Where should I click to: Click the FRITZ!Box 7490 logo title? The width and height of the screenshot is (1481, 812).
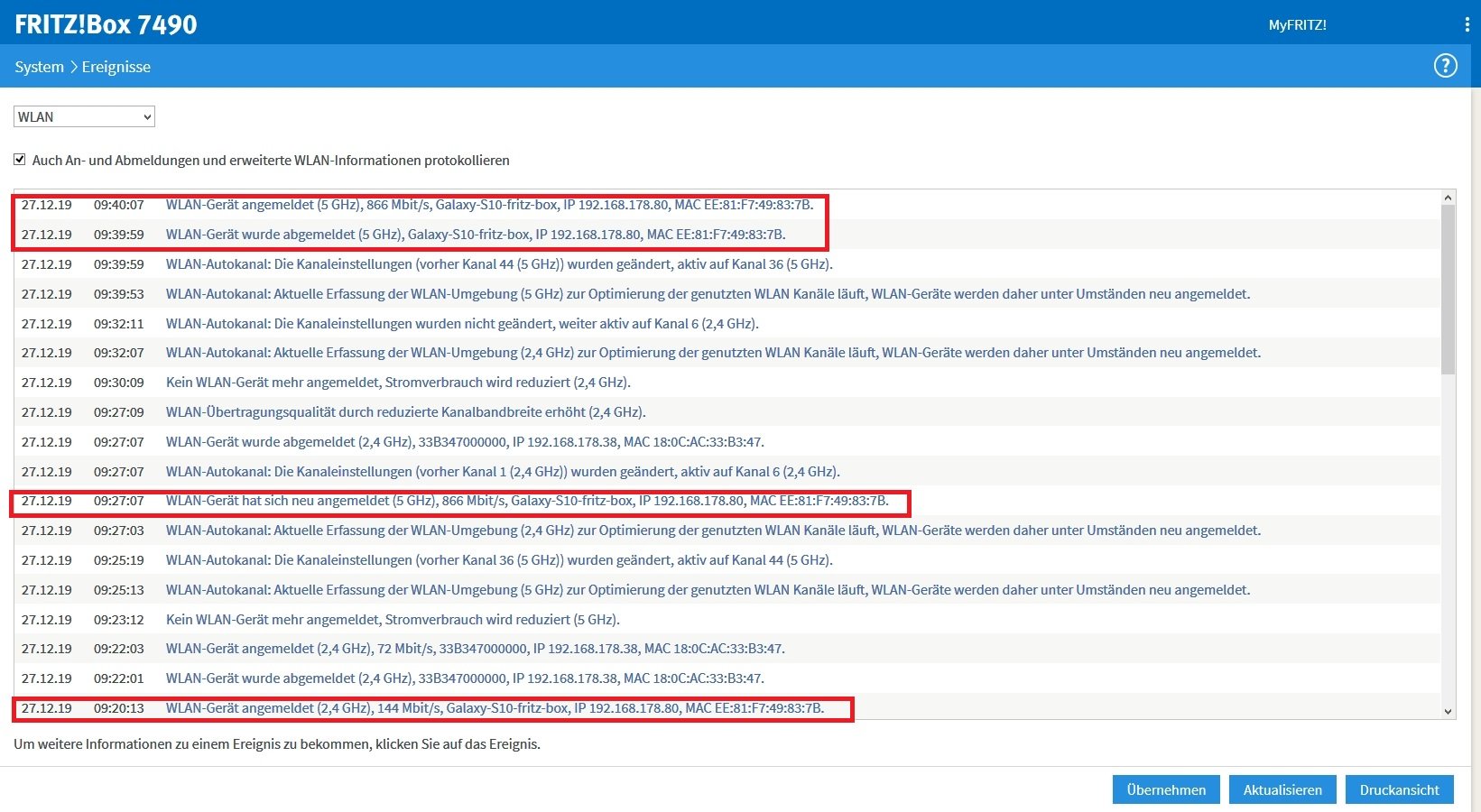coord(106,24)
